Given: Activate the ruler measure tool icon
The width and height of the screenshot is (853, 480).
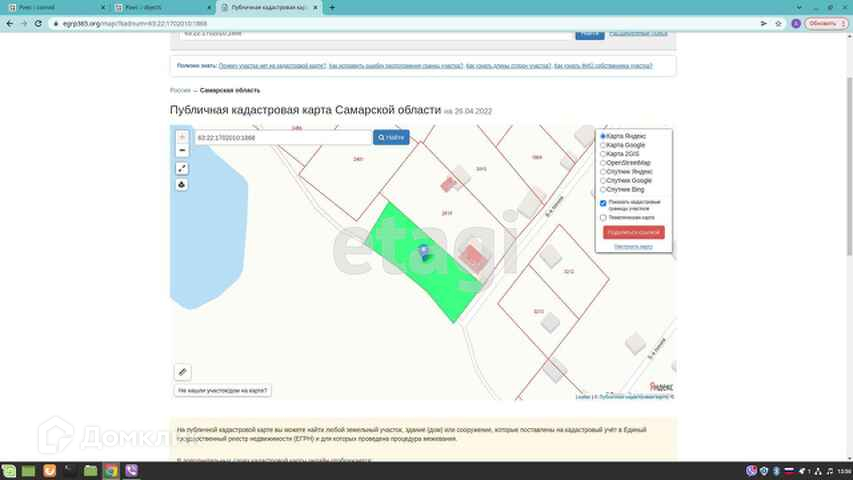Looking at the screenshot, I should [182, 372].
